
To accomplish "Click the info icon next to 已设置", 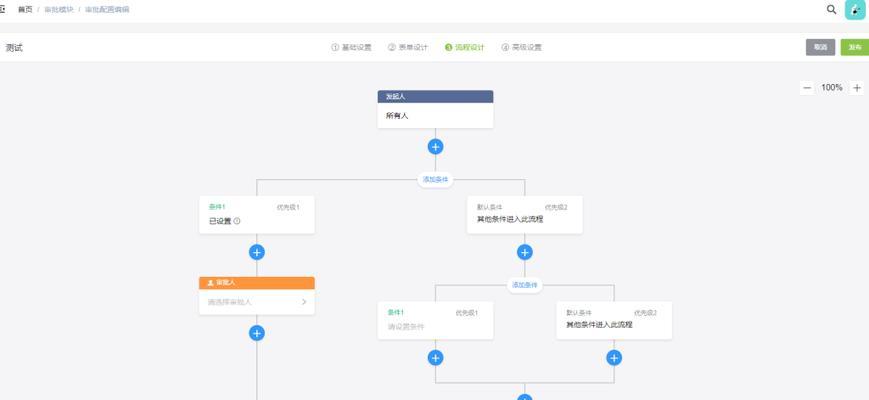I will coord(237,221).
